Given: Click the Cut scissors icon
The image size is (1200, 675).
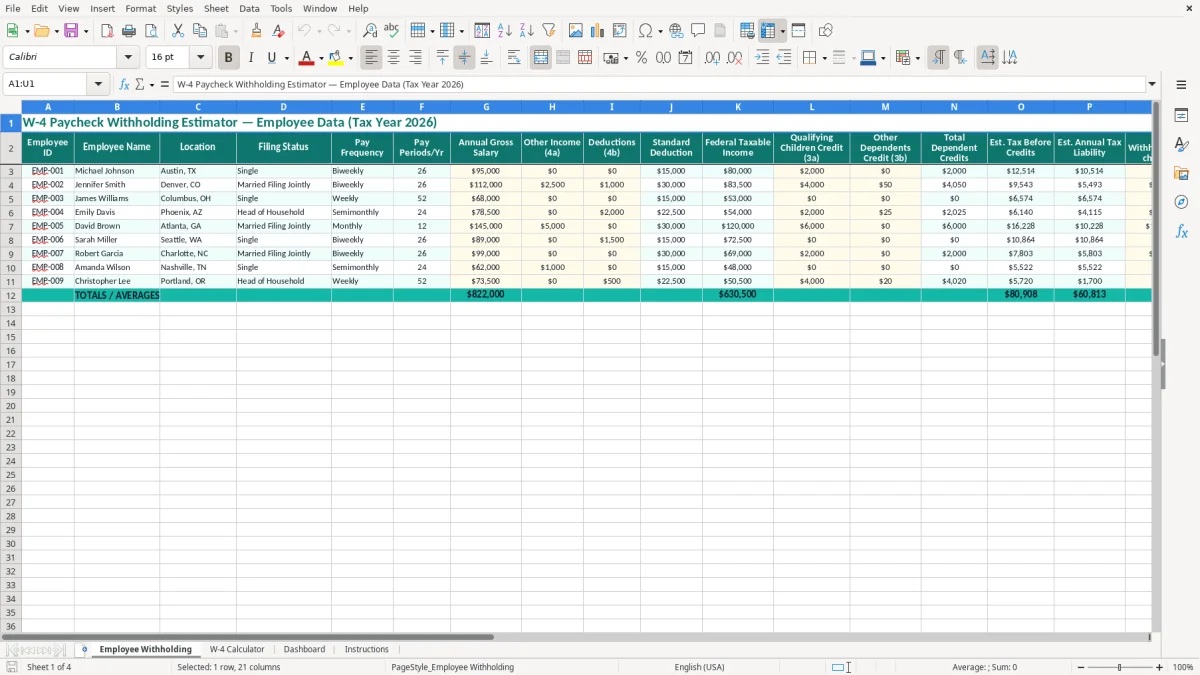Looking at the screenshot, I should click(x=178, y=31).
